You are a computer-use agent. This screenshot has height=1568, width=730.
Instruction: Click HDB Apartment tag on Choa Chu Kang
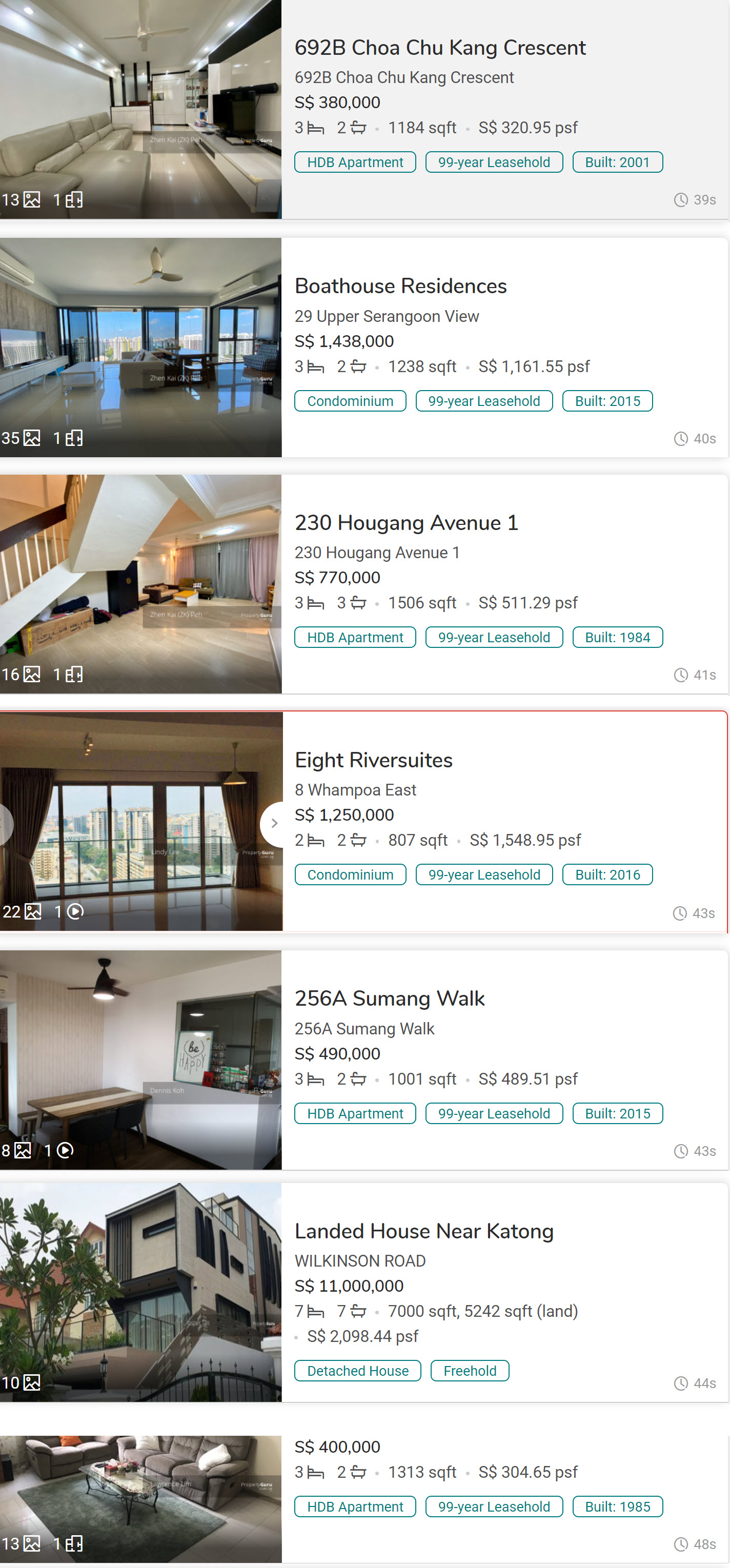tap(355, 162)
